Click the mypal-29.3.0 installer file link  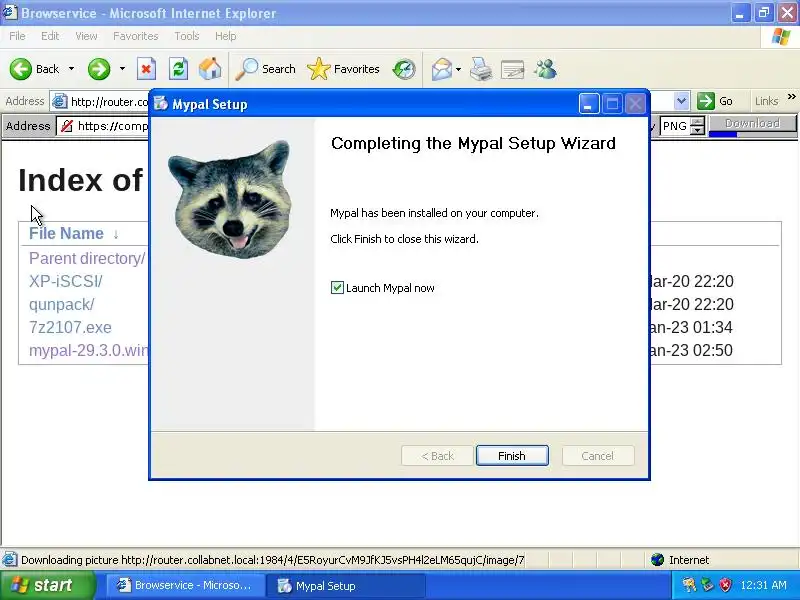tap(88, 351)
